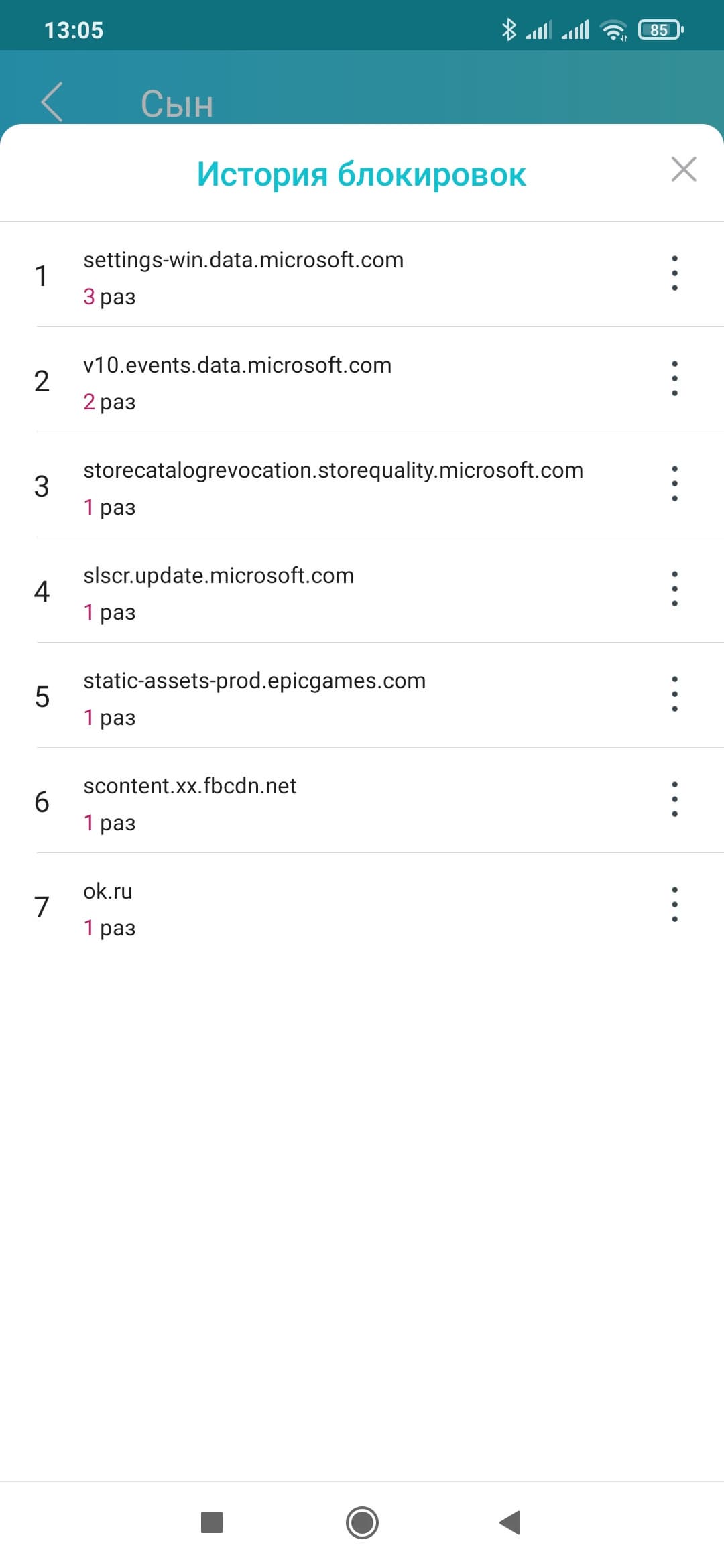Open more options for ok.ru

[x=674, y=905]
